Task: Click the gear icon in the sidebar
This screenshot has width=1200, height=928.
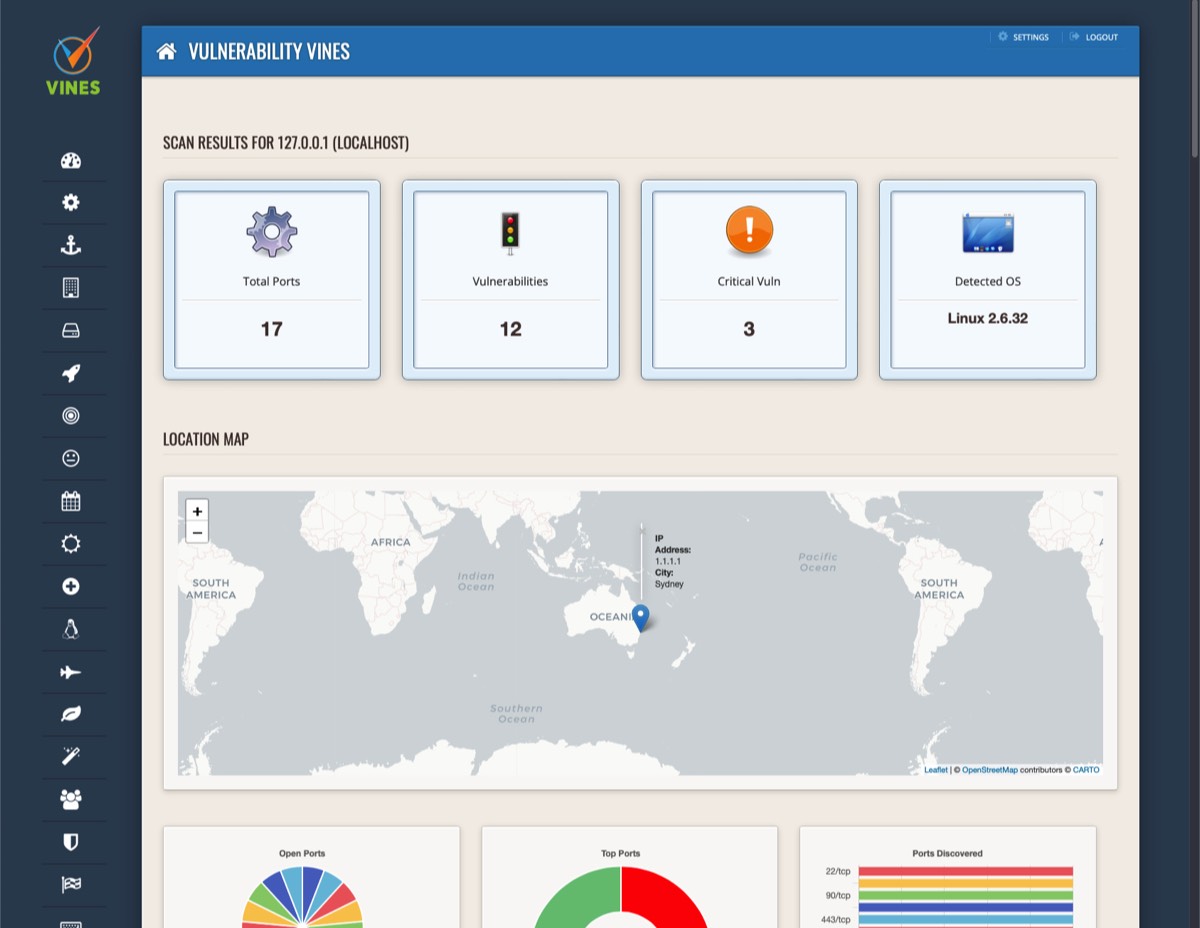Action: point(70,203)
